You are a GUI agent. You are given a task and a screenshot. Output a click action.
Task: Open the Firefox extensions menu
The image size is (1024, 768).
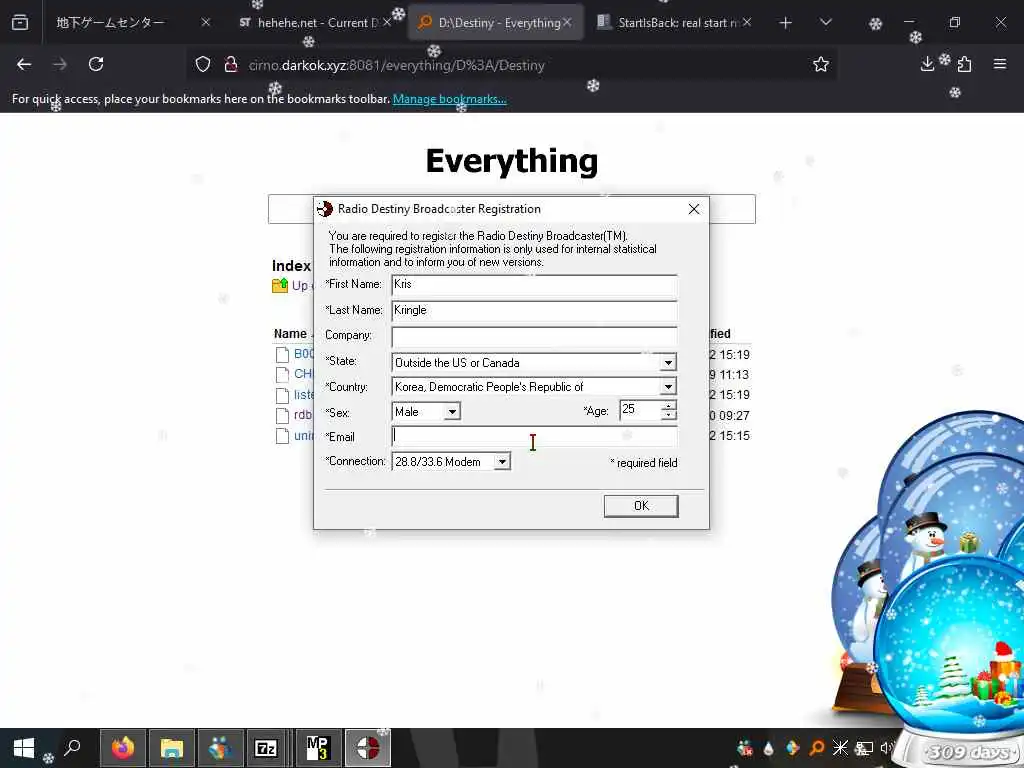point(965,64)
